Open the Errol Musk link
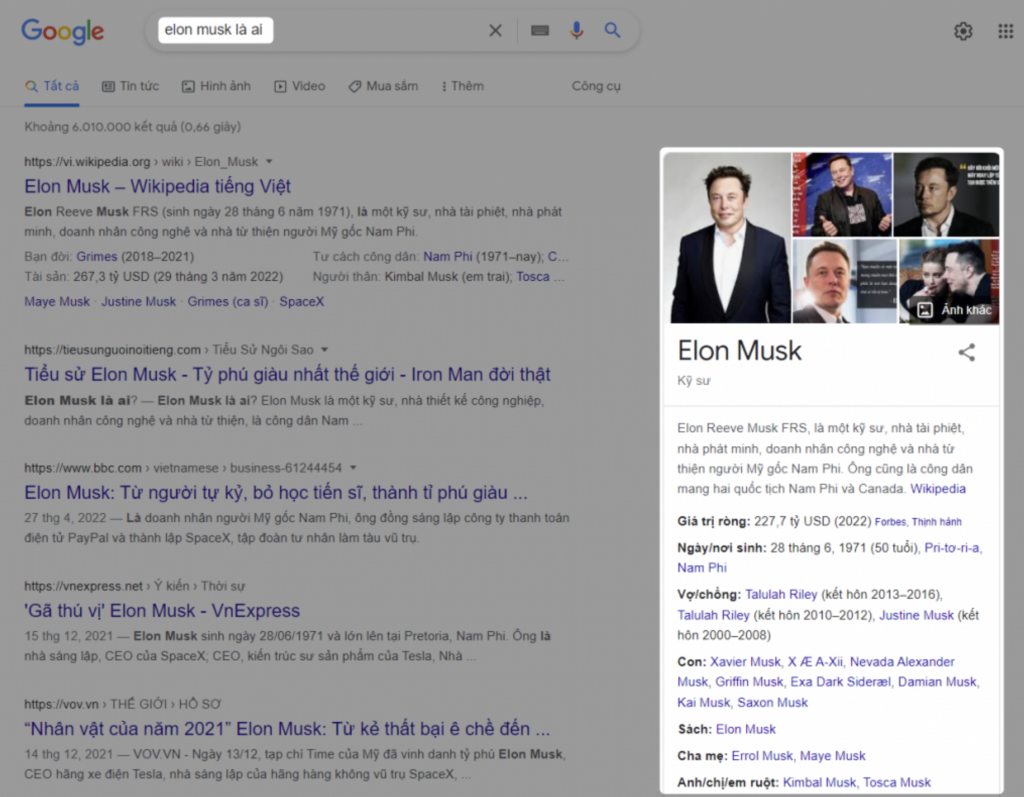1024x797 pixels. click(x=762, y=756)
